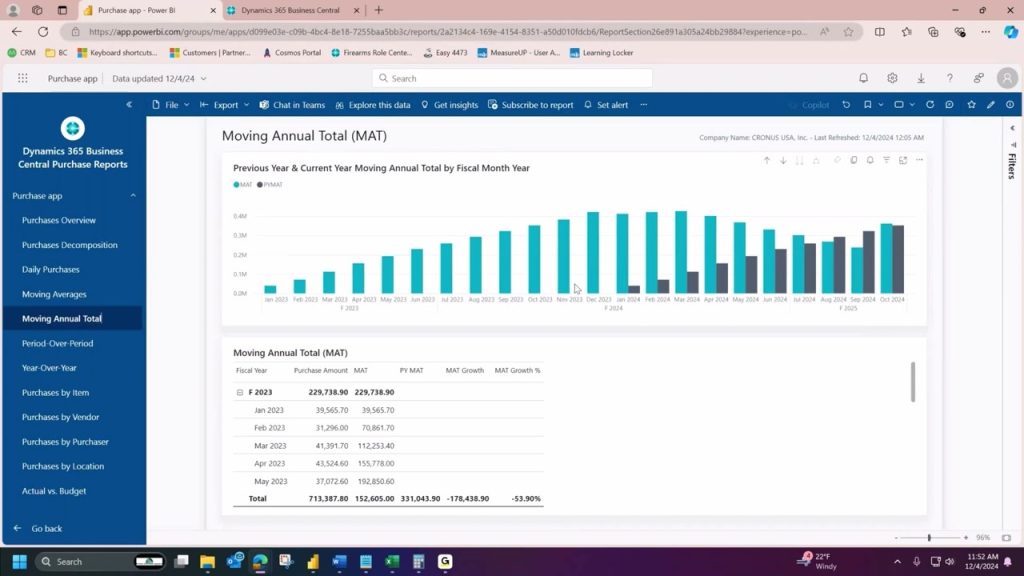The height and width of the screenshot is (576, 1024).
Task: Click Subscribe to report button
Action: (530, 104)
